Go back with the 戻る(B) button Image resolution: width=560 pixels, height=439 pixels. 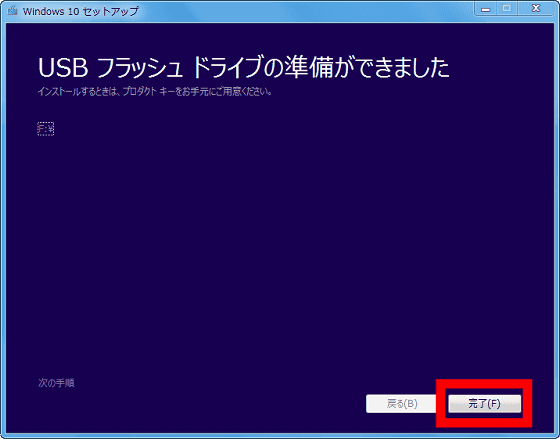(x=402, y=404)
